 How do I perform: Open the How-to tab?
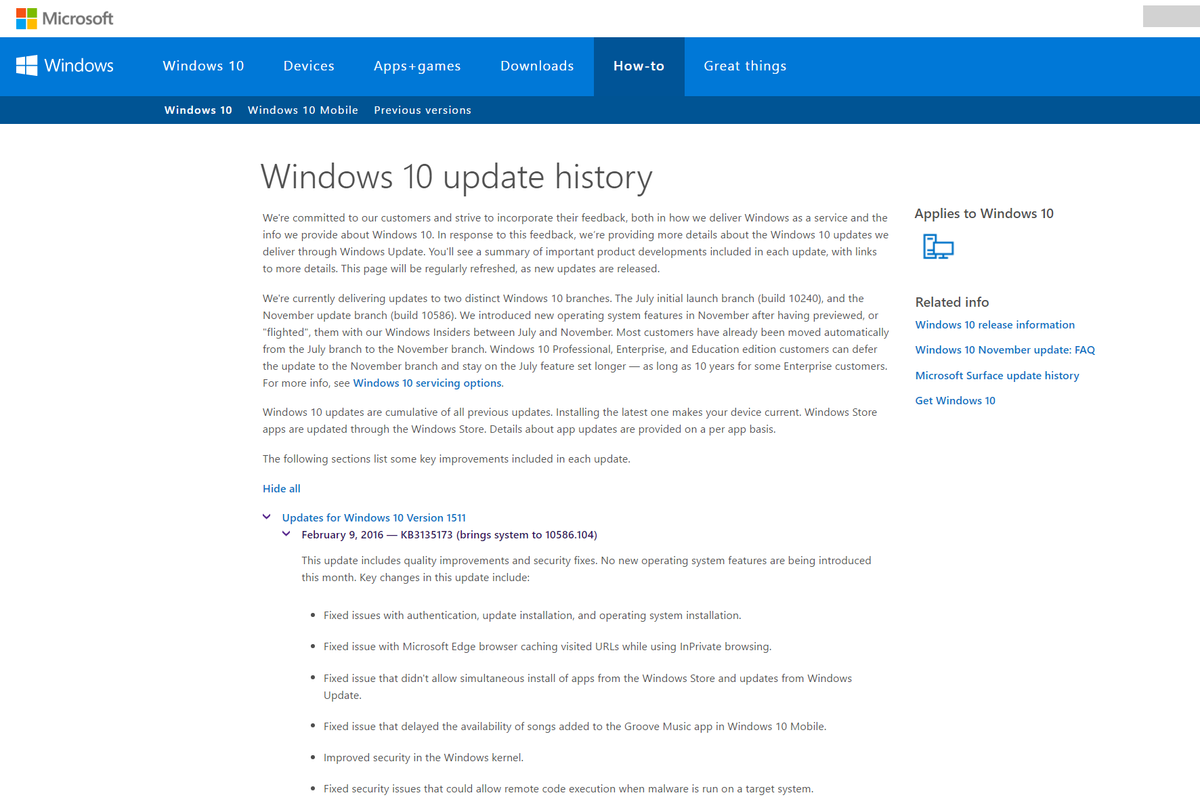pyautogui.click(x=638, y=66)
